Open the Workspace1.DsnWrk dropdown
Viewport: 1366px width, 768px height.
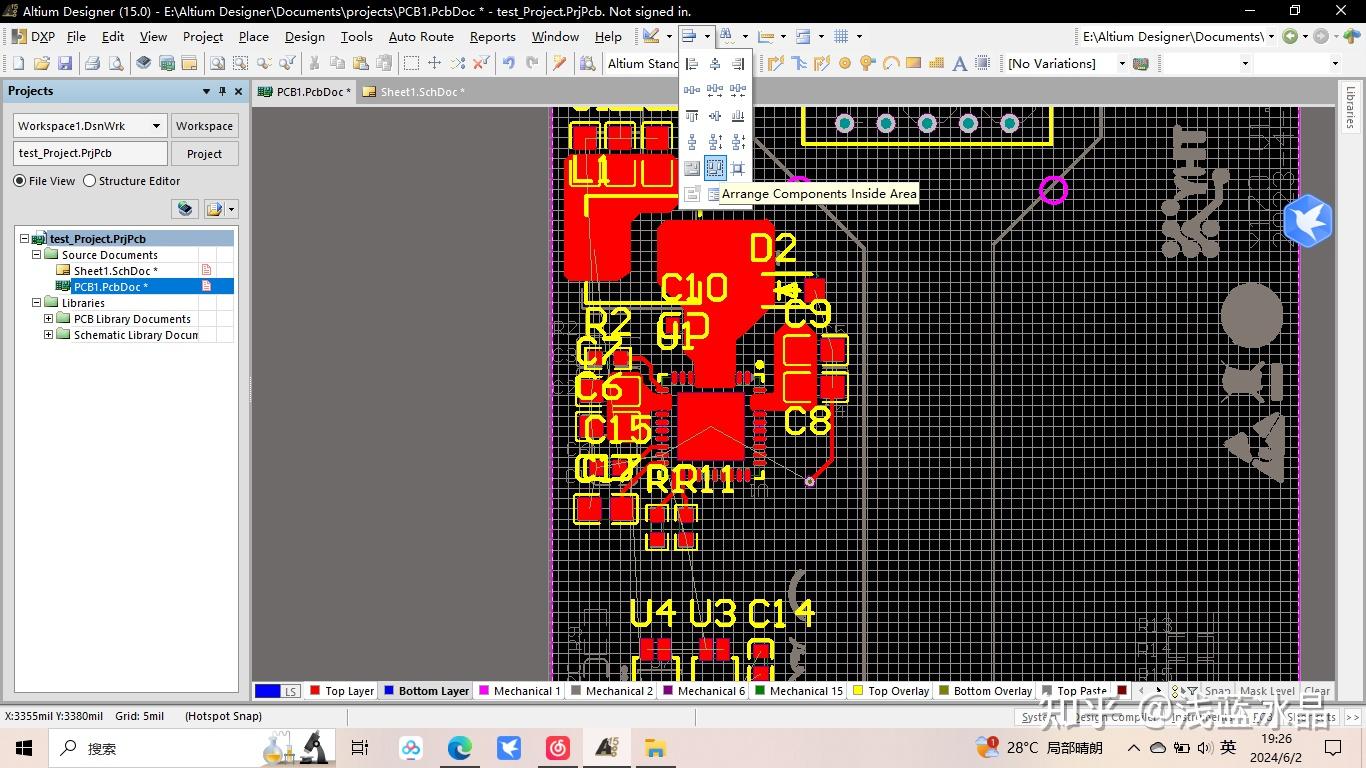tap(156, 126)
